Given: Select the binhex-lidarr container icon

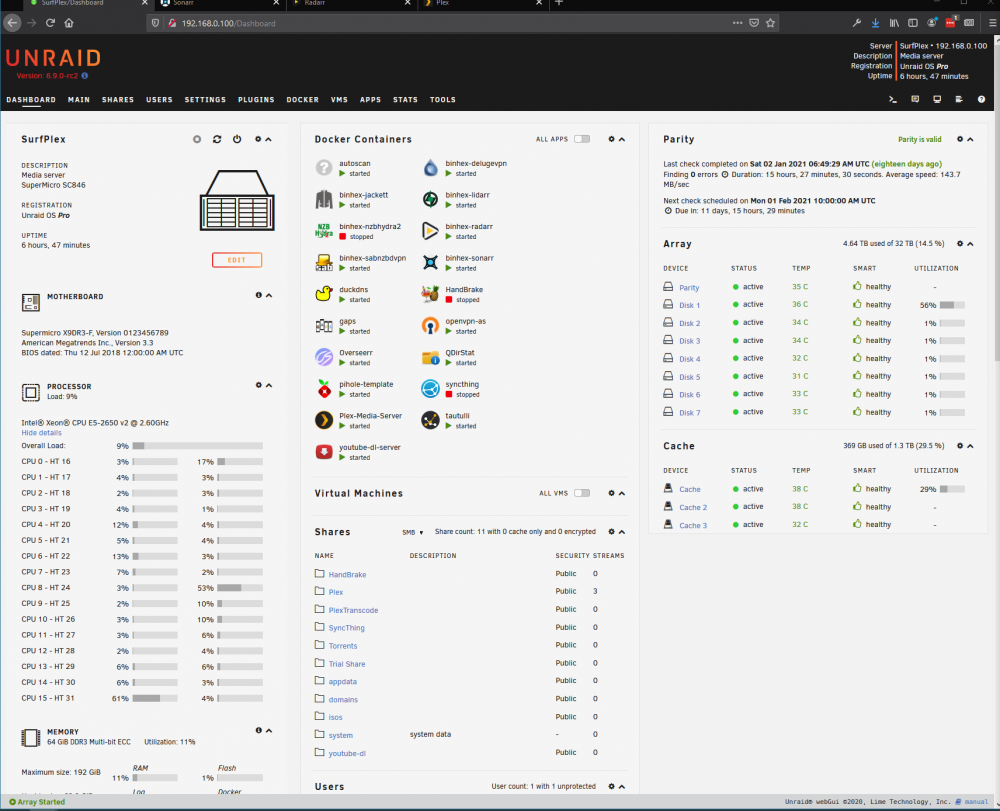Looking at the screenshot, I should click(x=430, y=200).
